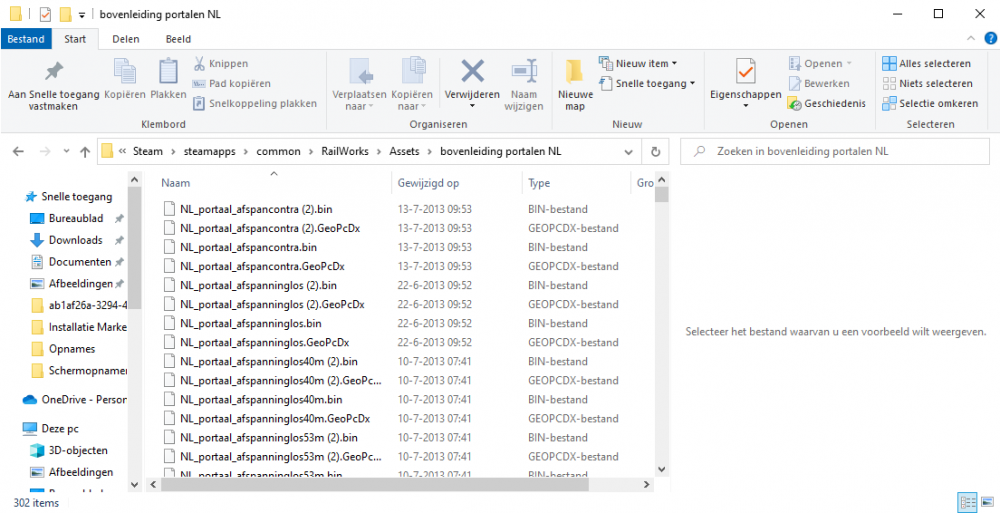This screenshot has width=1000, height=513.
Task: Switch to large thumbnails view icon
Action: pyautogui.click(x=985, y=502)
